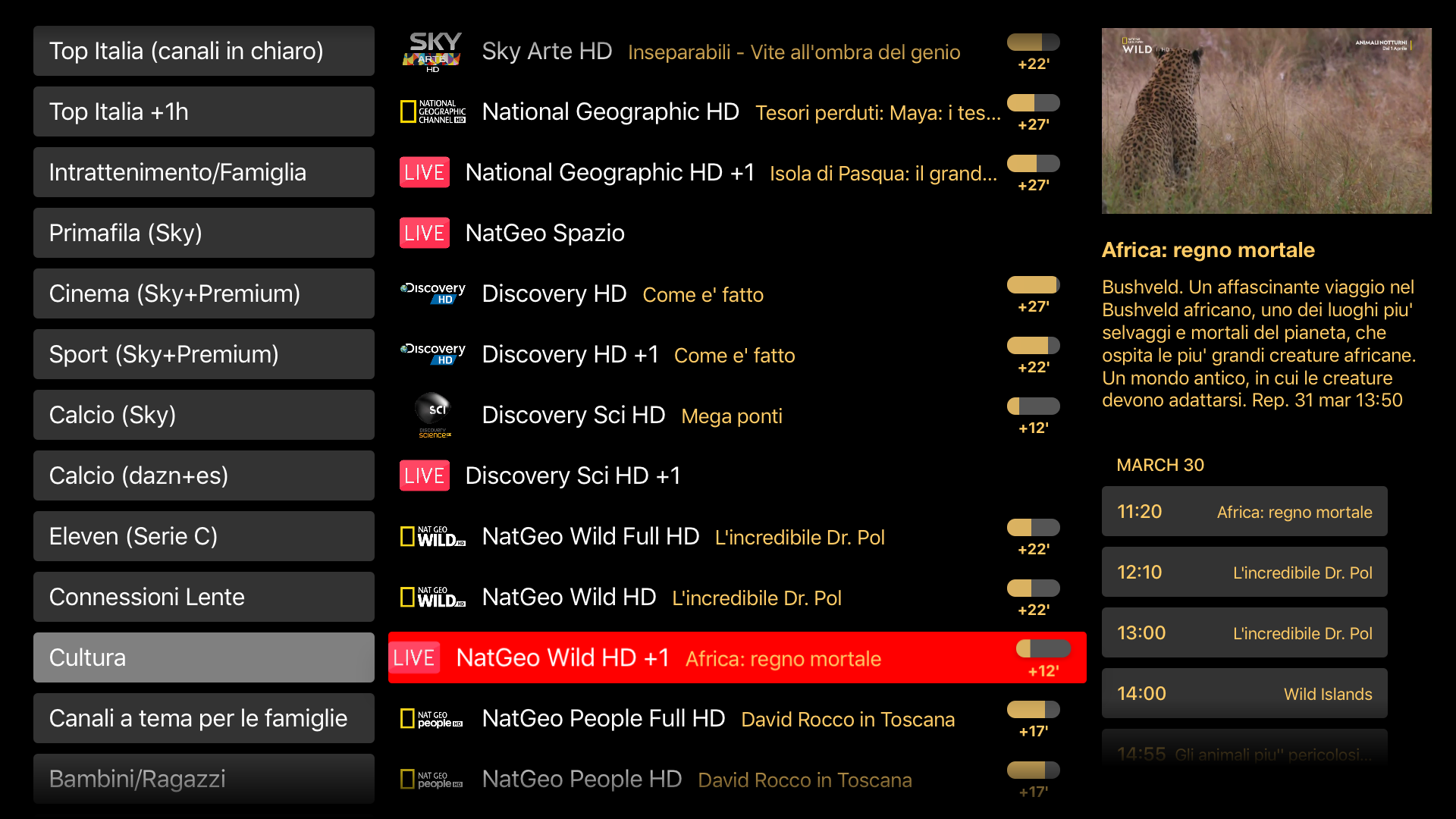Toggle LIVE on National Geographic HD +1

424,172
